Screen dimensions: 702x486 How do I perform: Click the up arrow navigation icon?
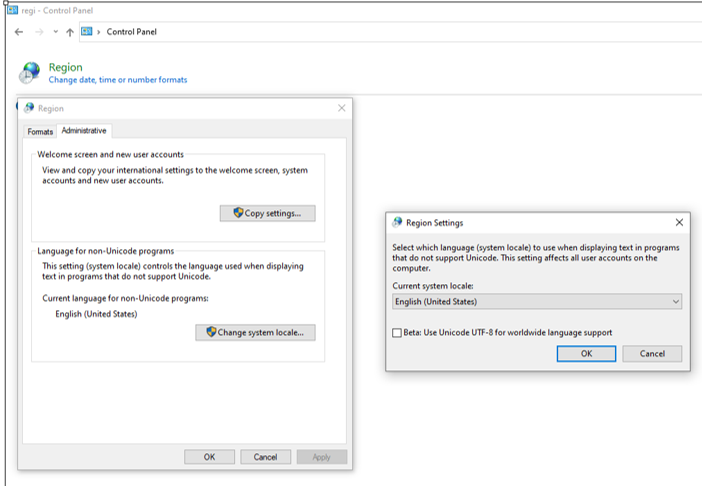coord(69,32)
